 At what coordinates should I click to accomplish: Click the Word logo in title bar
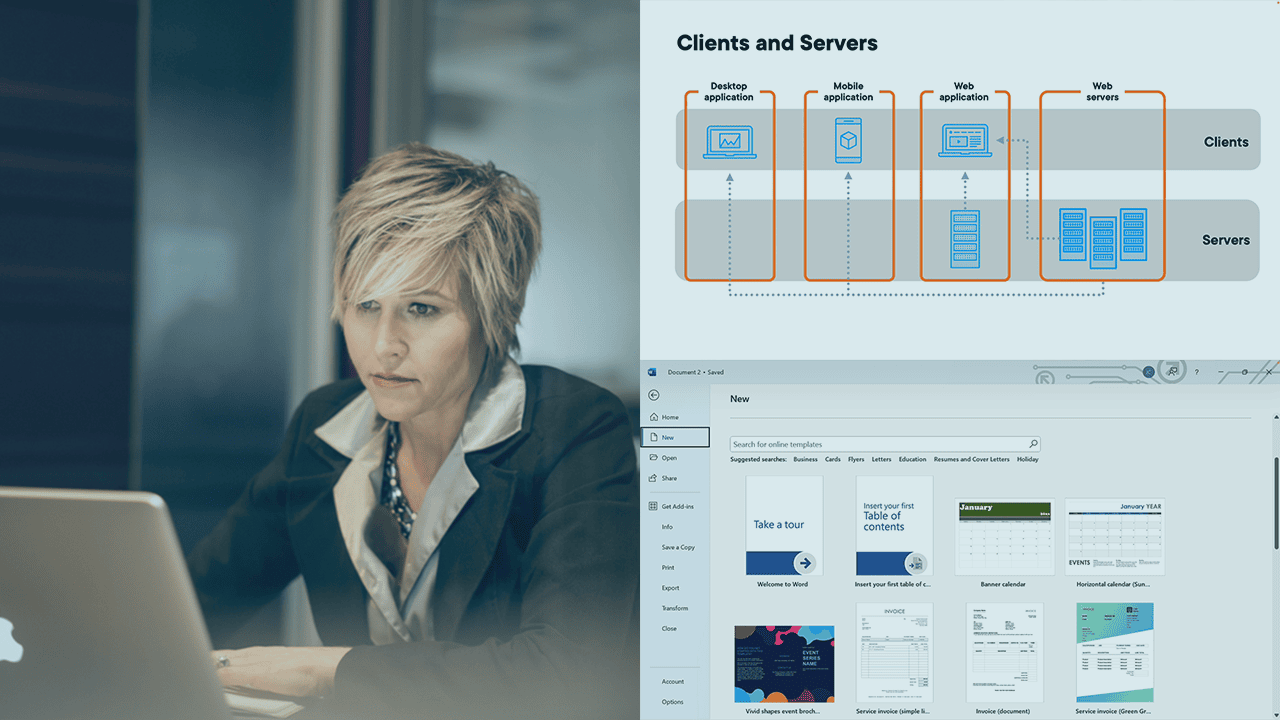tap(651, 372)
